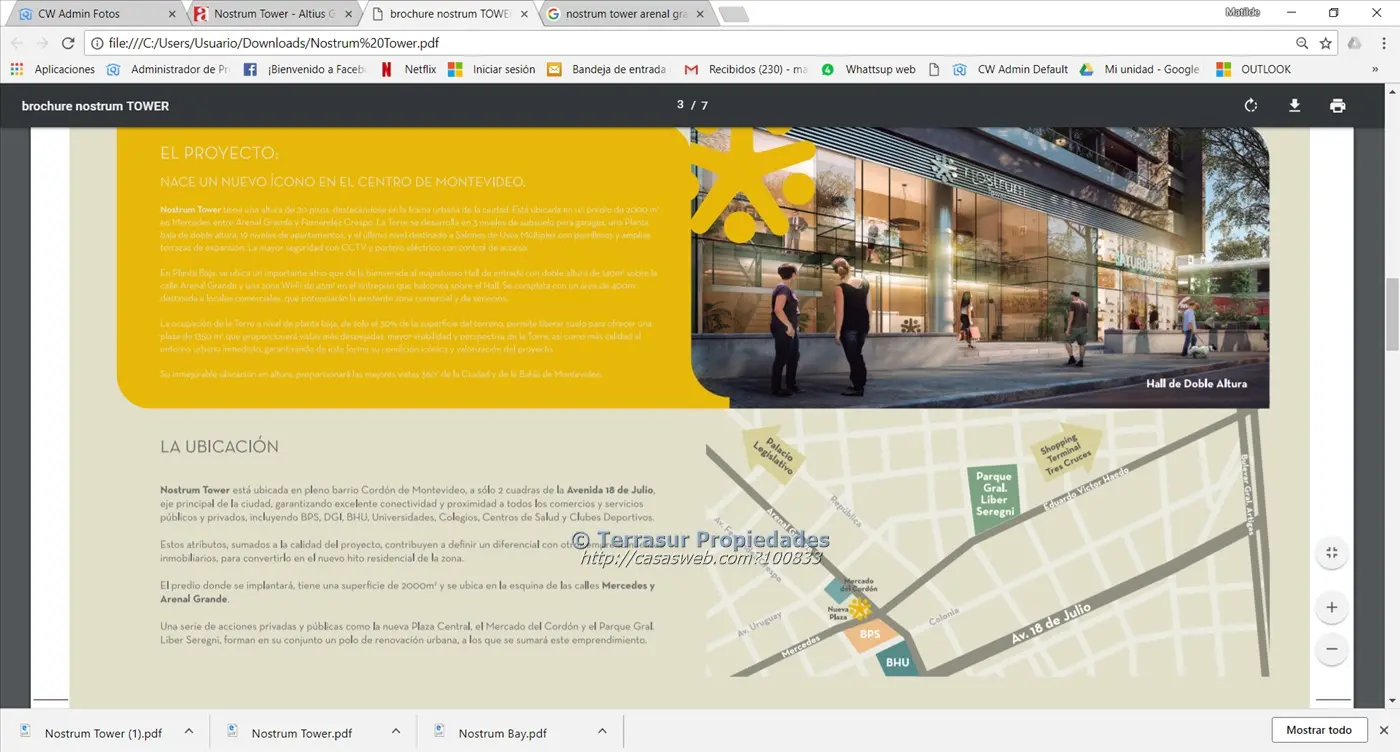Print the brochure PDF
The width and height of the screenshot is (1400, 752).
pos(1338,106)
